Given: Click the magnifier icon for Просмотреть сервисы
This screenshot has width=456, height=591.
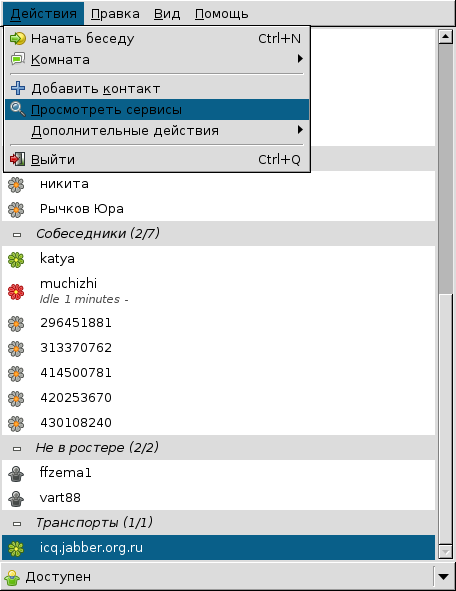Looking at the screenshot, I should 17,109.
